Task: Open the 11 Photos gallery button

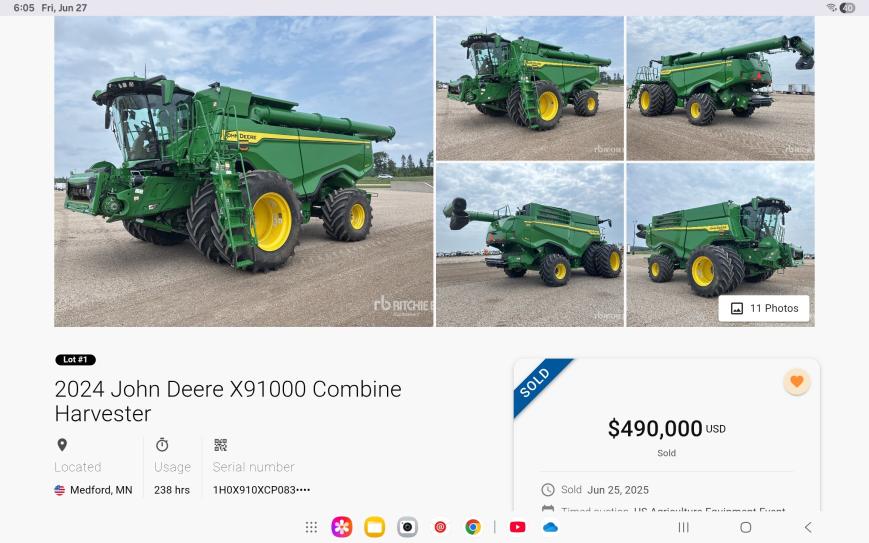Action: pos(764,308)
